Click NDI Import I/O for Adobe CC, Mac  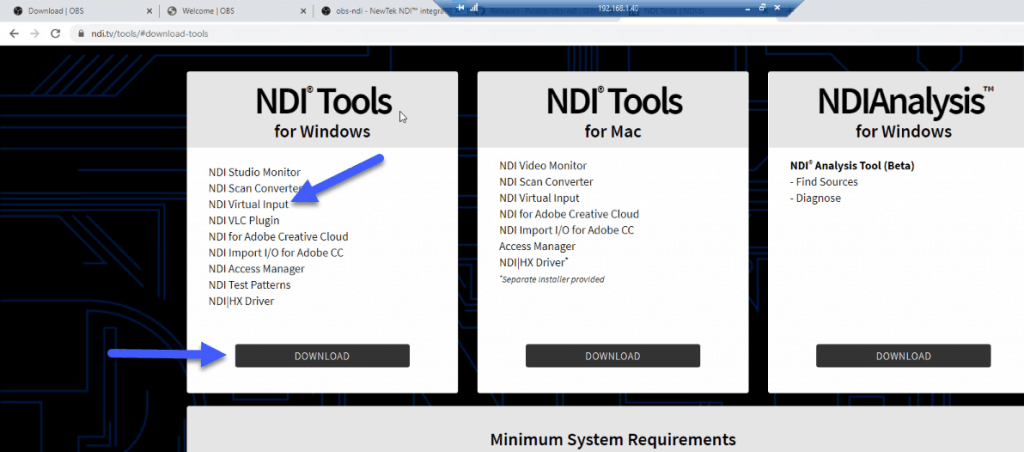tap(566, 231)
